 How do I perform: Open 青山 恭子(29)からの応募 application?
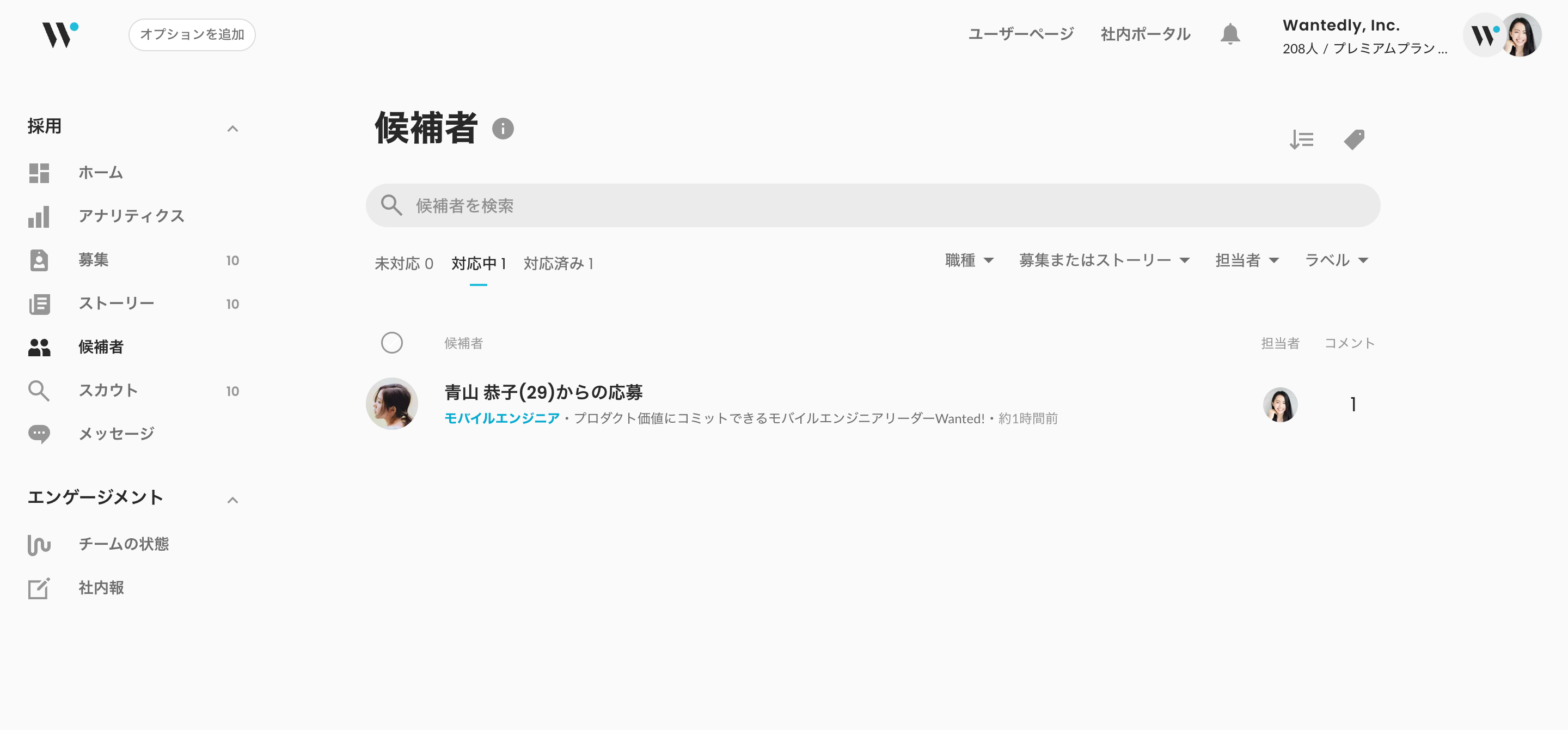[543, 392]
